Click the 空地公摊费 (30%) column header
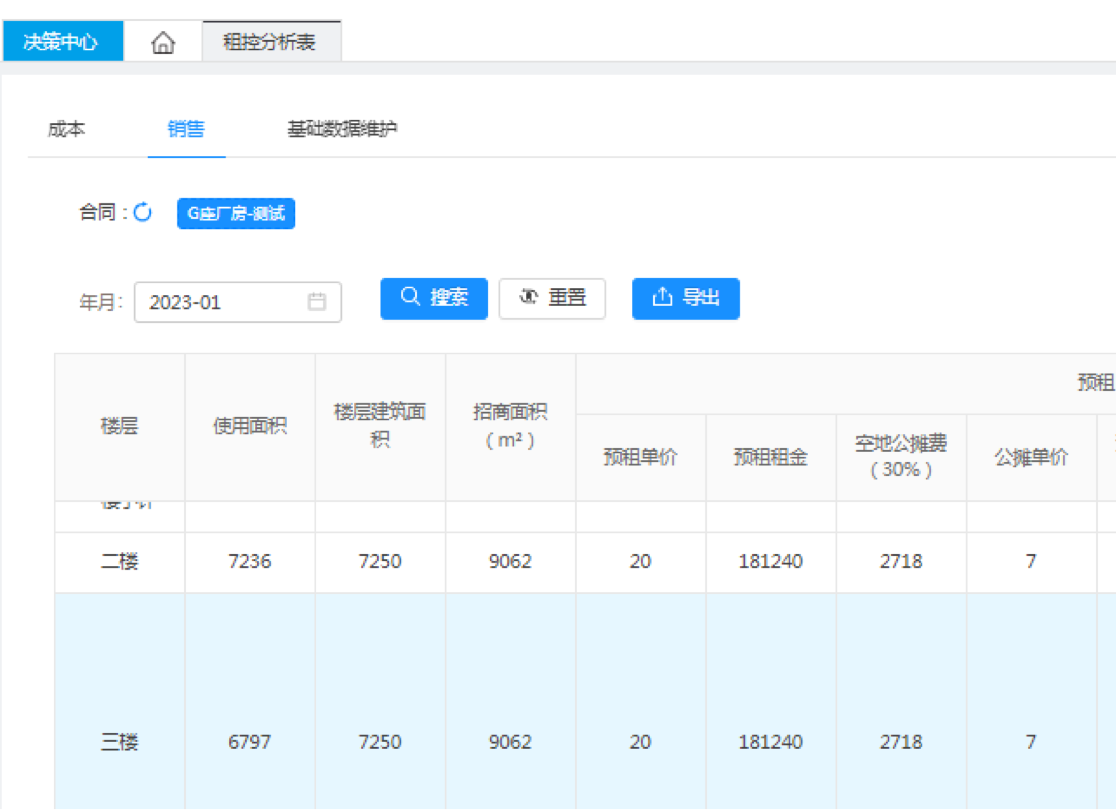This screenshot has width=1116, height=810. (x=901, y=457)
